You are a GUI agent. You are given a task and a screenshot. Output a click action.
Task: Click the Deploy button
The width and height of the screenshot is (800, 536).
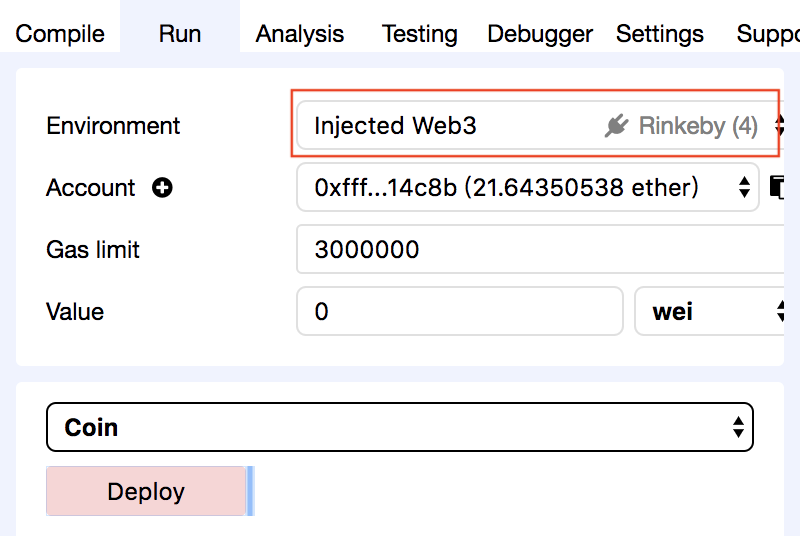pyautogui.click(x=146, y=491)
